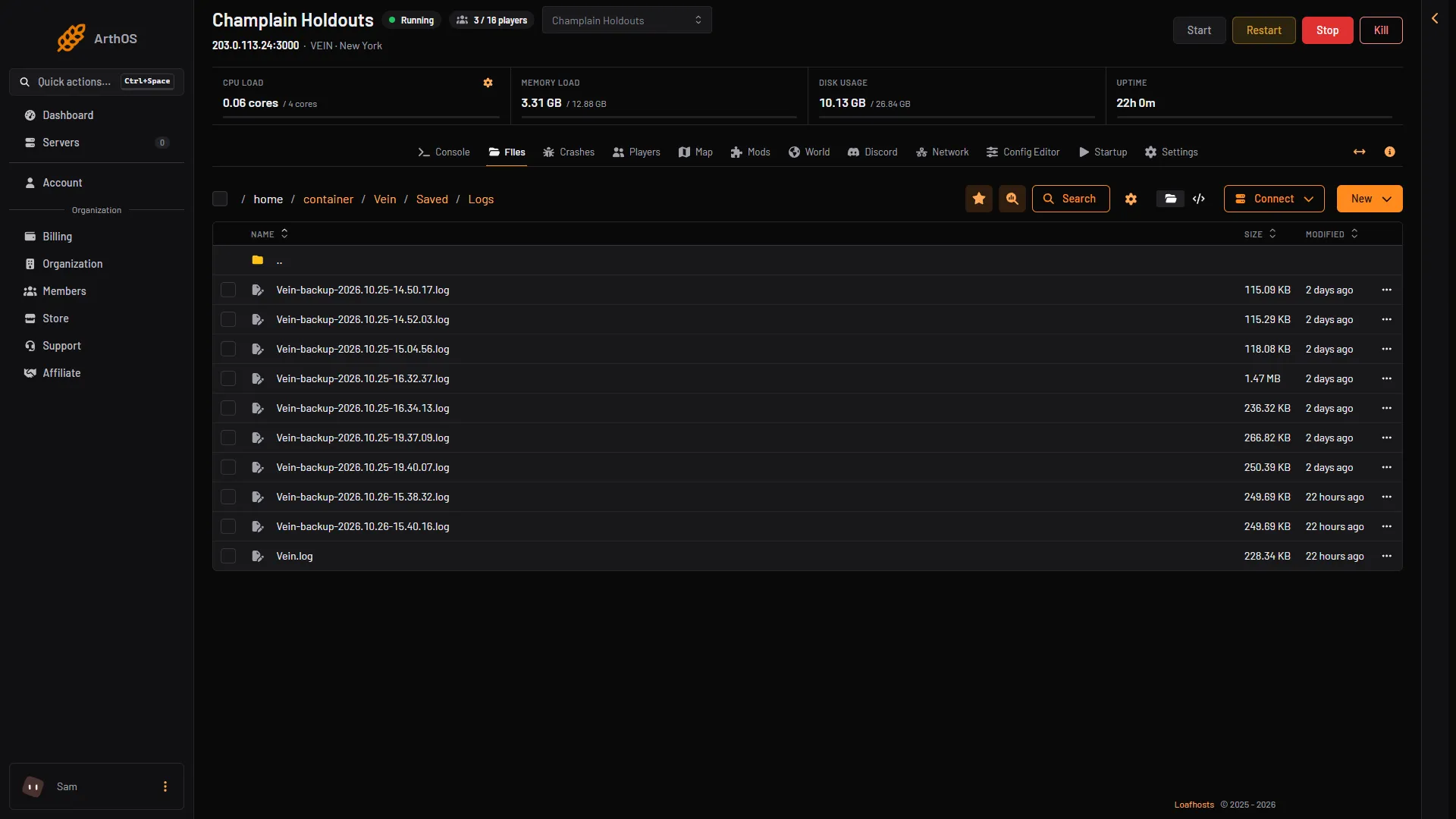Expand the Connect dropdown
This screenshot has height=819, width=1456.
[1274, 199]
